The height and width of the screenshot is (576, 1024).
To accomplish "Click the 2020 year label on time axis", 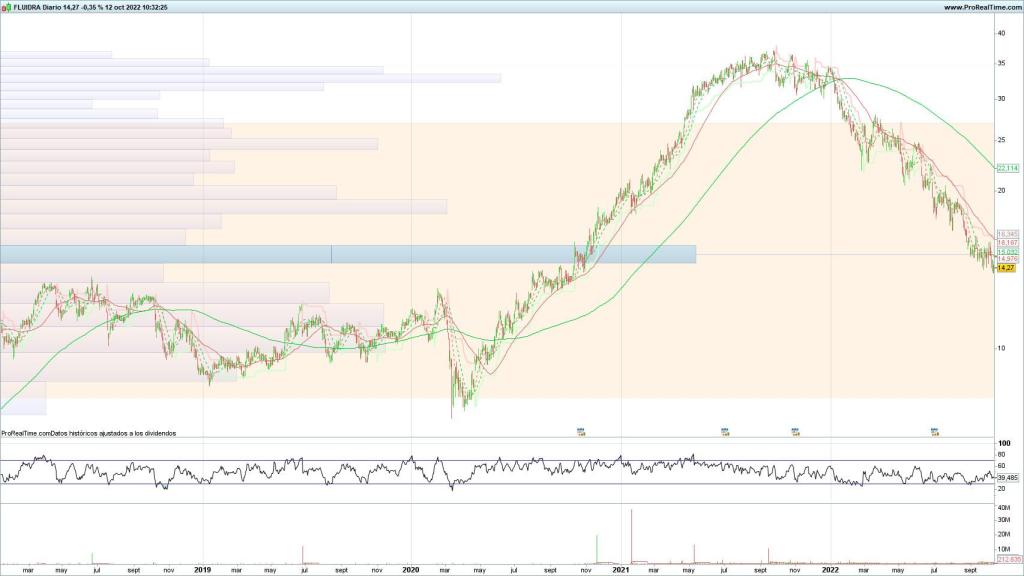I will click(410, 570).
